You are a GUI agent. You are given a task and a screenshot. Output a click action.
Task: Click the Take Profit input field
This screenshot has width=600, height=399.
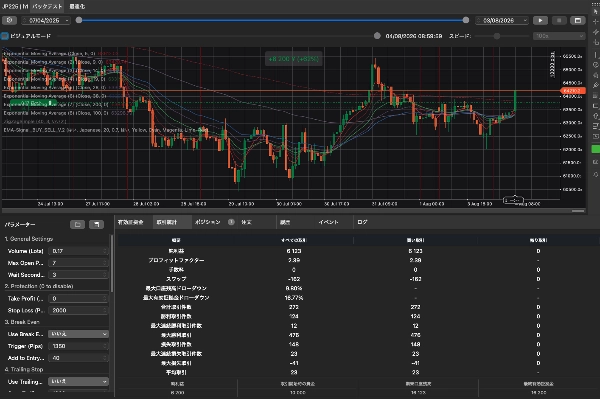78,298
